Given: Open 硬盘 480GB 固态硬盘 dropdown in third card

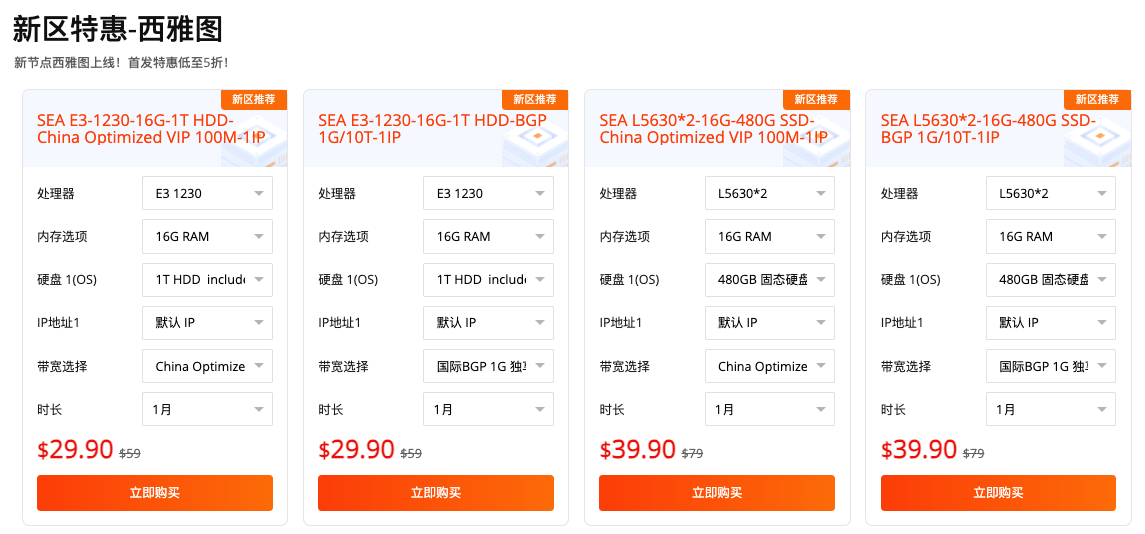Looking at the screenshot, I should 770,280.
